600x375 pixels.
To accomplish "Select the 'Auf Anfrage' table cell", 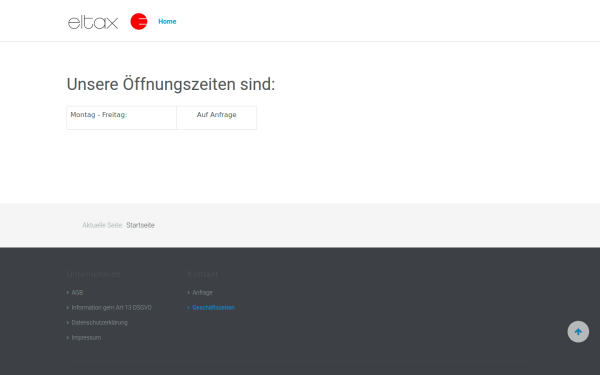I will (217, 118).
